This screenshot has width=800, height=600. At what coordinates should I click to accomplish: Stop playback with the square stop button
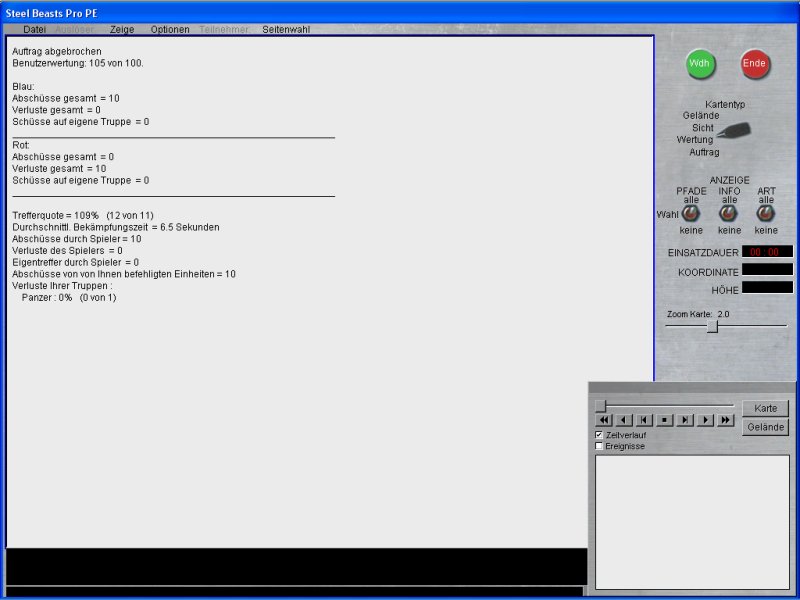tap(665, 420)
